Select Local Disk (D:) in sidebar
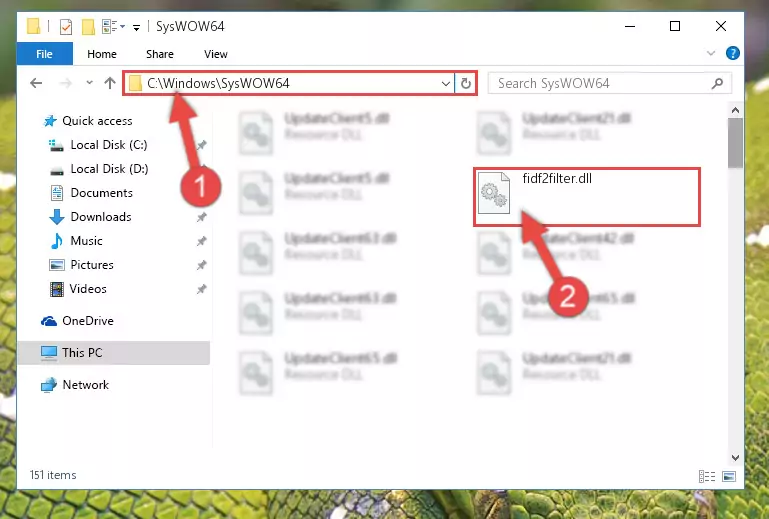 coord(109,169)
